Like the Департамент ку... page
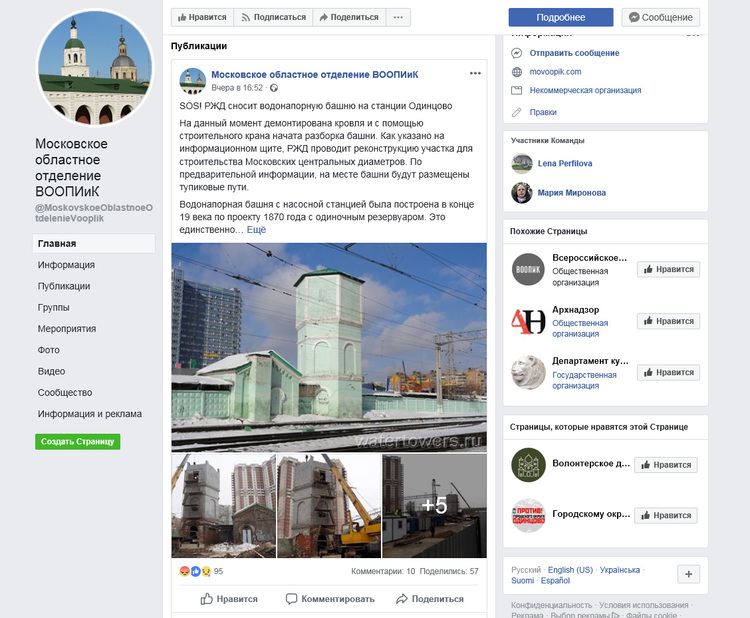The image size is (750, 618). pyautogui.click(x=668, y=372)
